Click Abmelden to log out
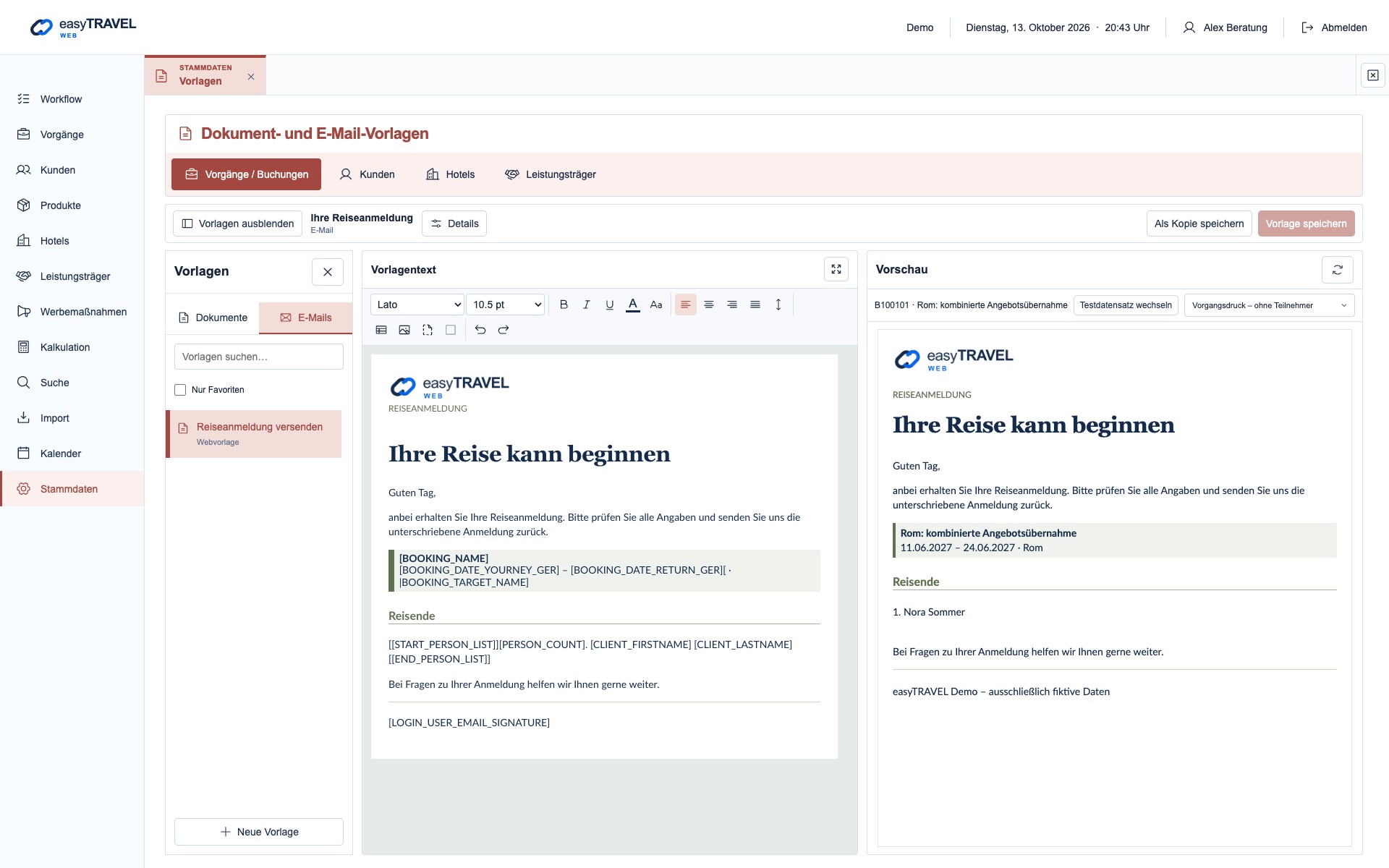 click(x=1334, y=27)
